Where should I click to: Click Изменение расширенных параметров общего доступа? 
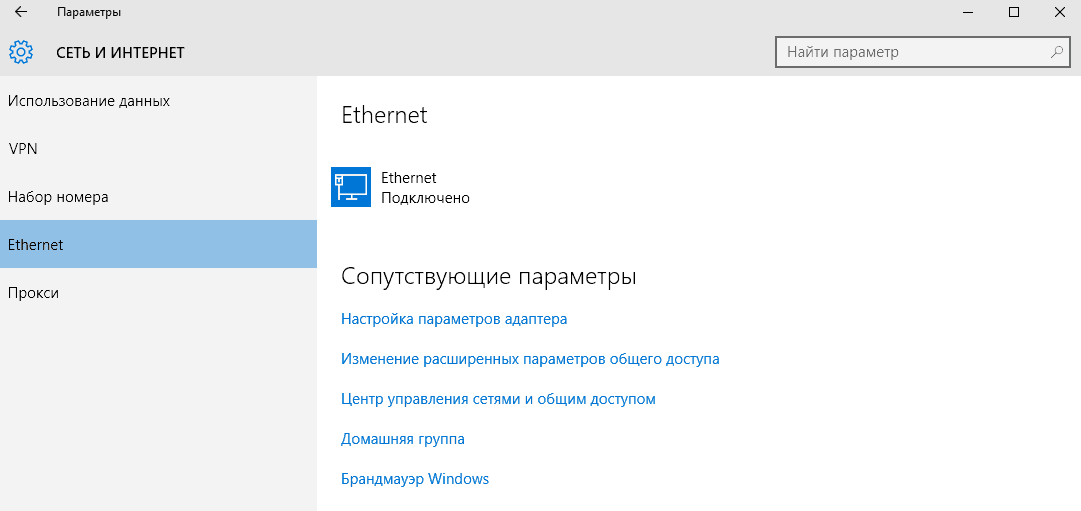tap(530, 359)
